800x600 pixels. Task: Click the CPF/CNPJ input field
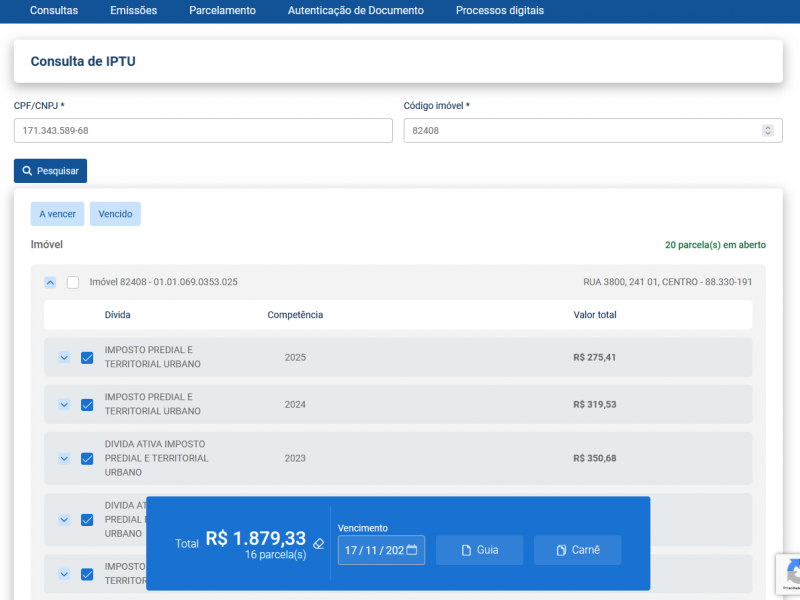click(203, 131)
